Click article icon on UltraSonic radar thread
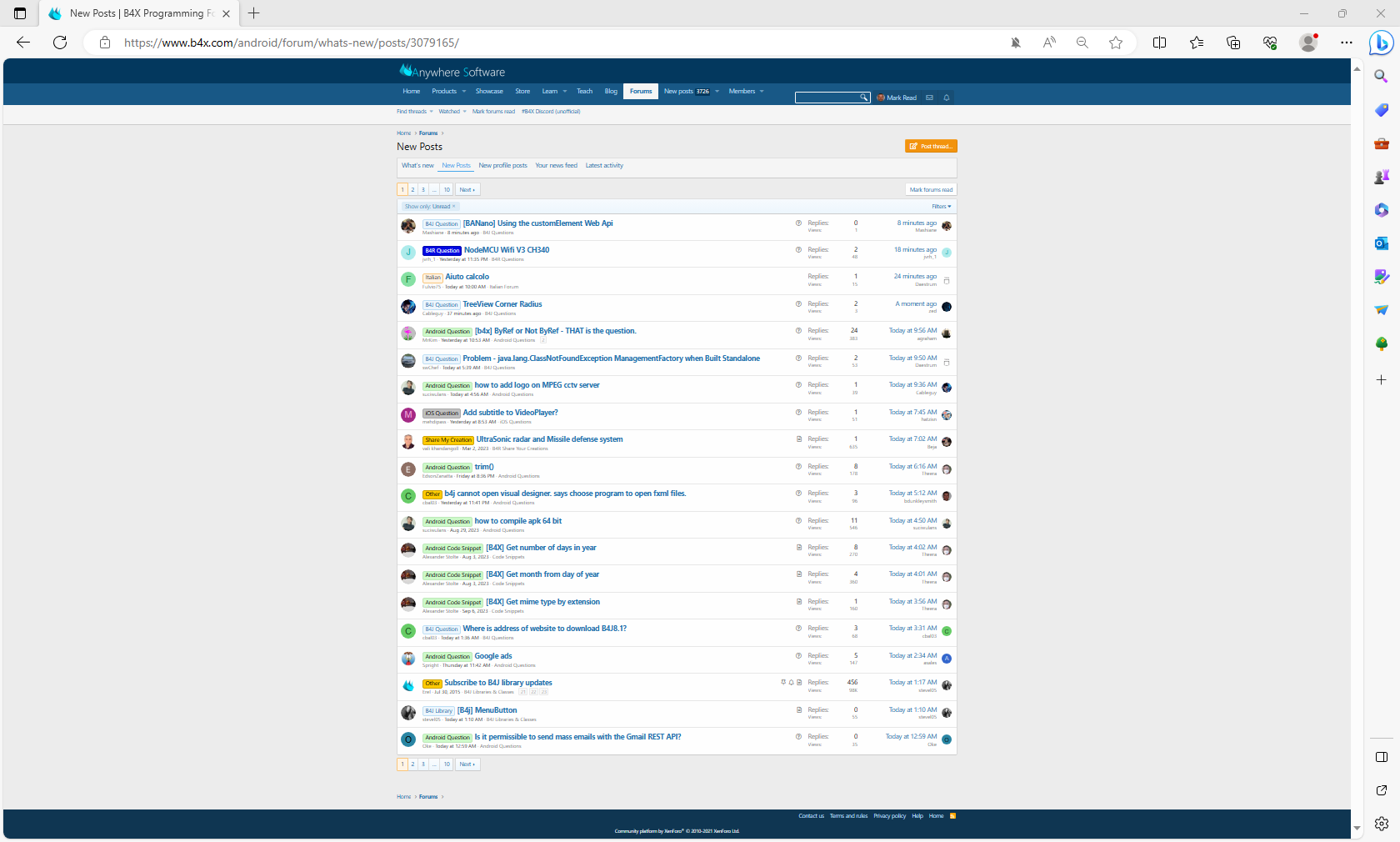 tap(799, 439)
